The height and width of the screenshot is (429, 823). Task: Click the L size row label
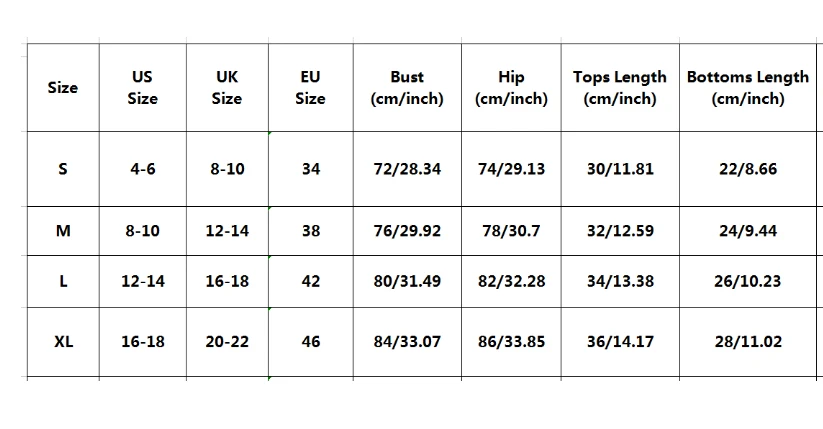pos(63,281)
